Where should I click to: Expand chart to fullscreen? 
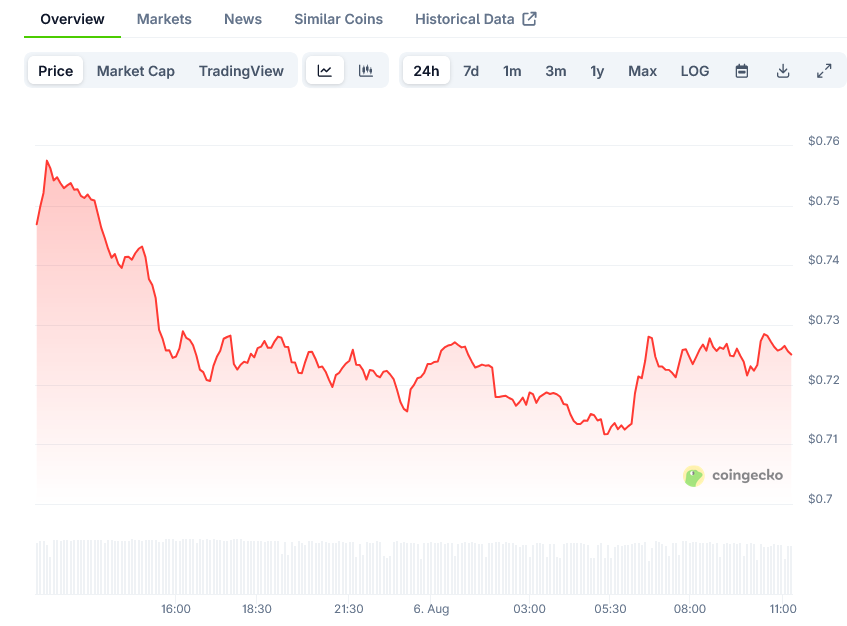pyautogui.click(x=824, y=71)
